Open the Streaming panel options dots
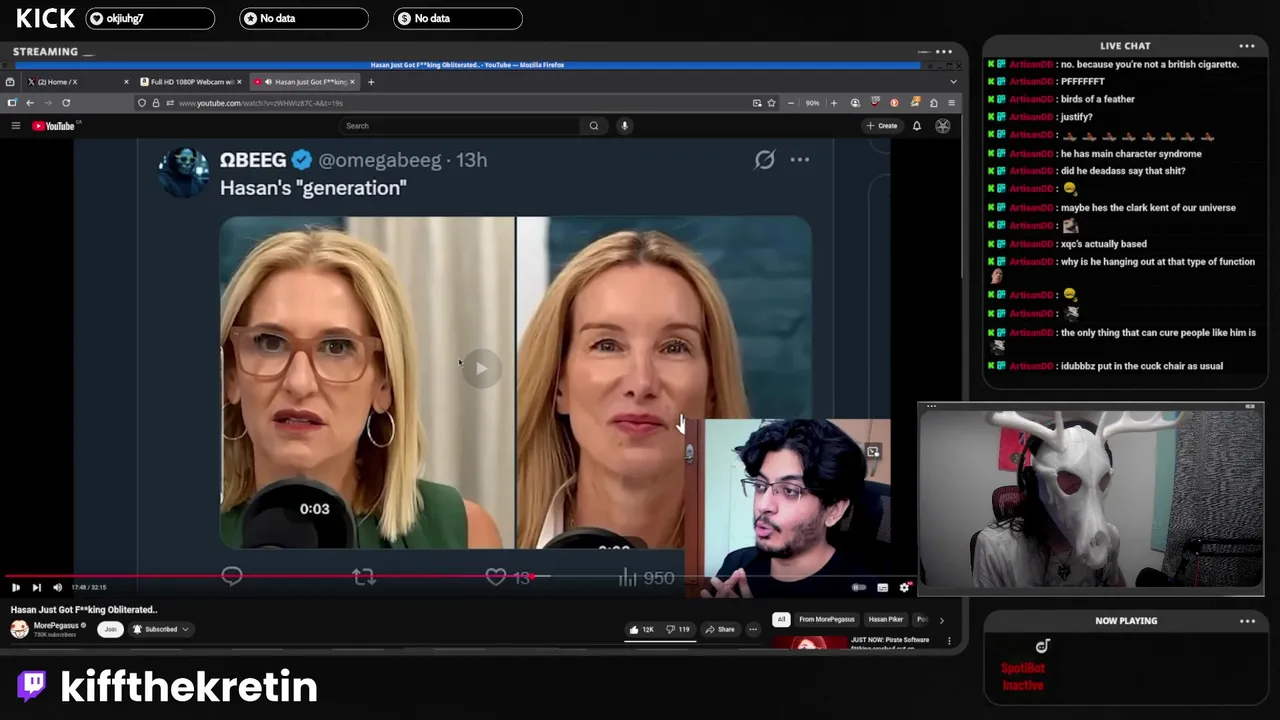 coord(944,52)
